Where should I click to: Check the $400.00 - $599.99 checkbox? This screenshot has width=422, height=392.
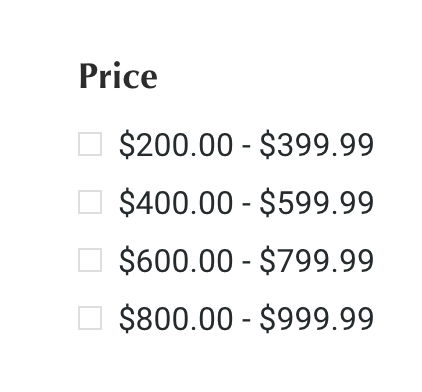[90, 202]
